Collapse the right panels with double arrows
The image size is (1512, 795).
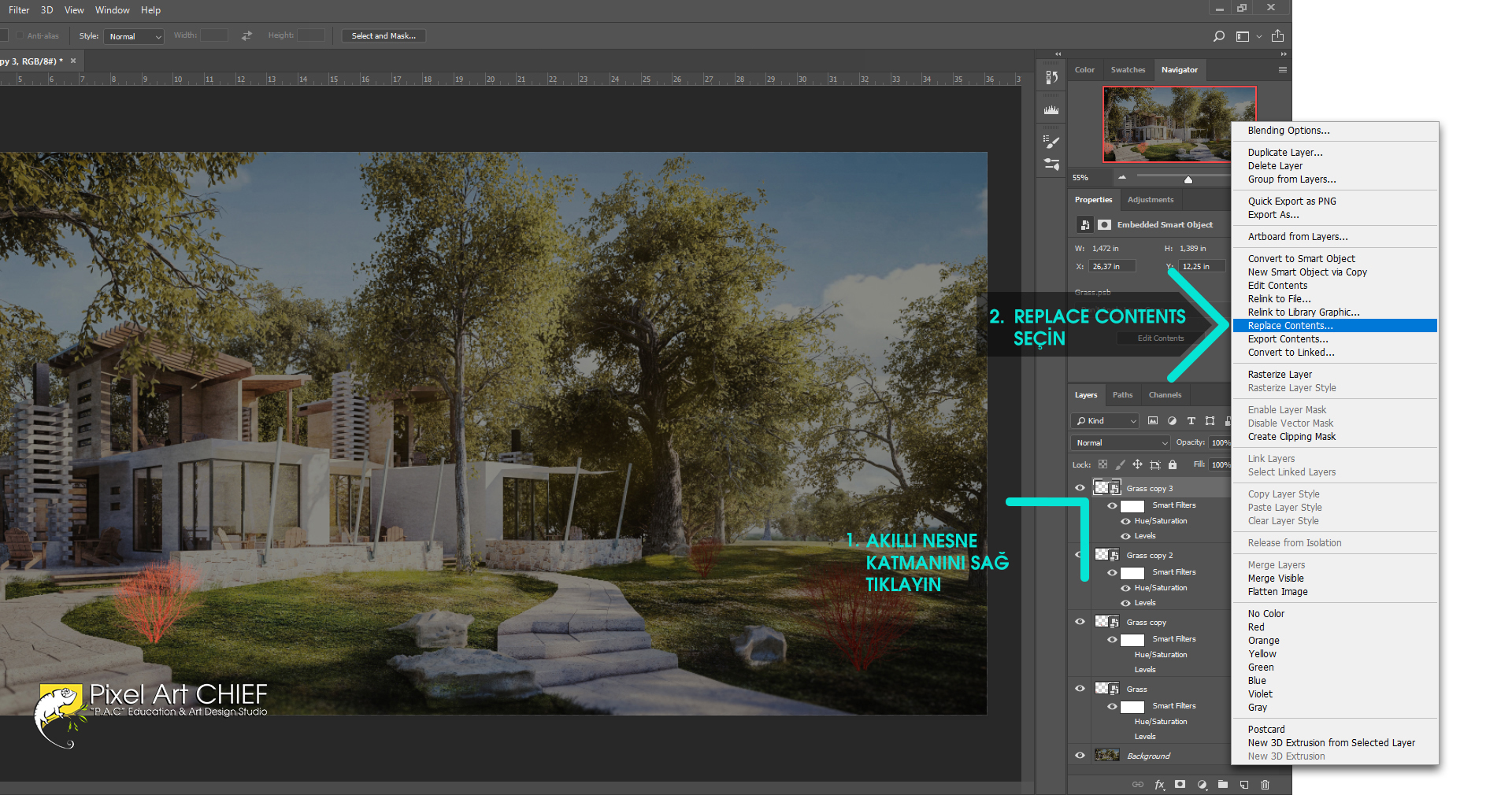(1284, 54)
